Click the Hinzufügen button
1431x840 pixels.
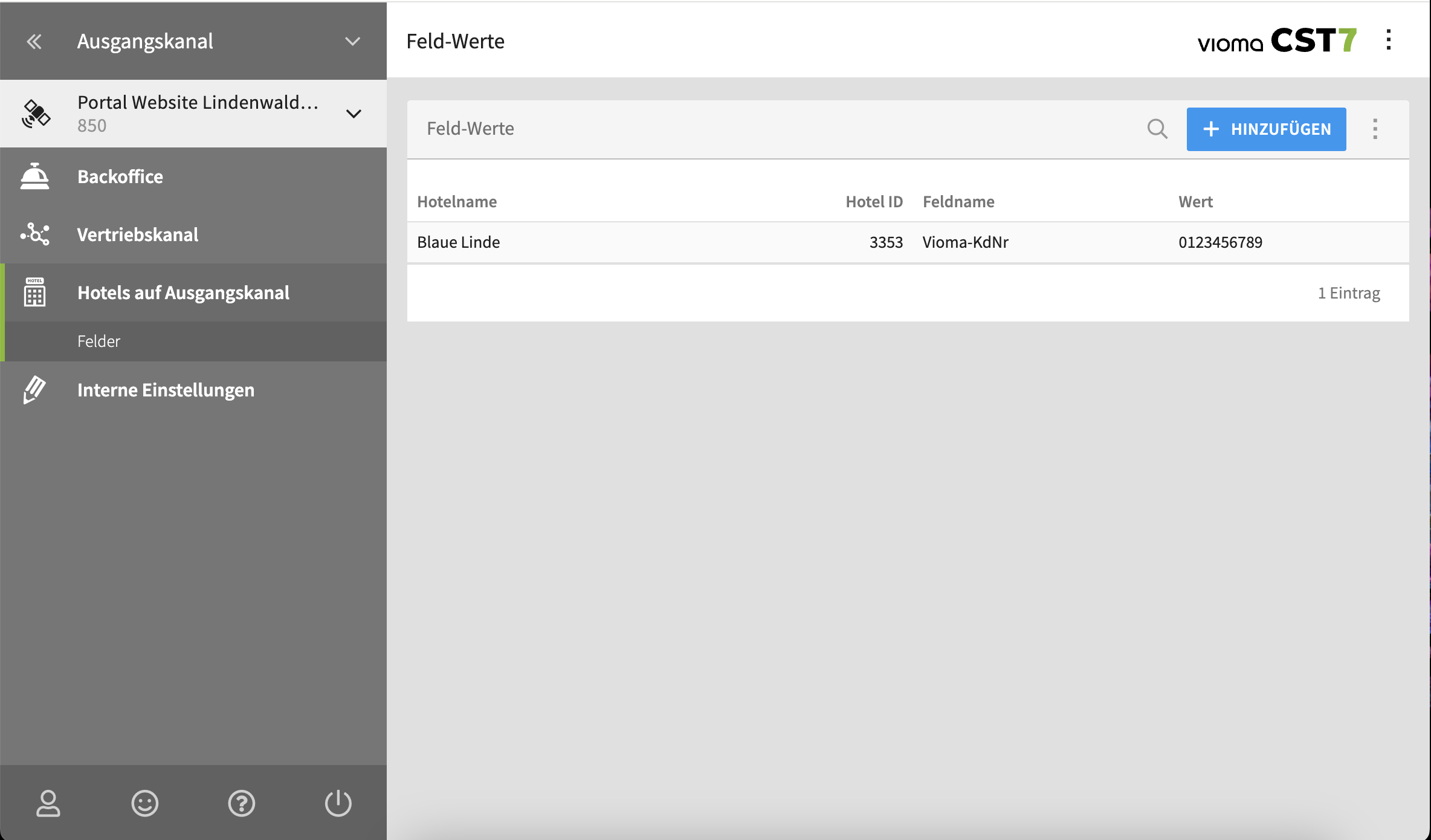pos(1266,129)
